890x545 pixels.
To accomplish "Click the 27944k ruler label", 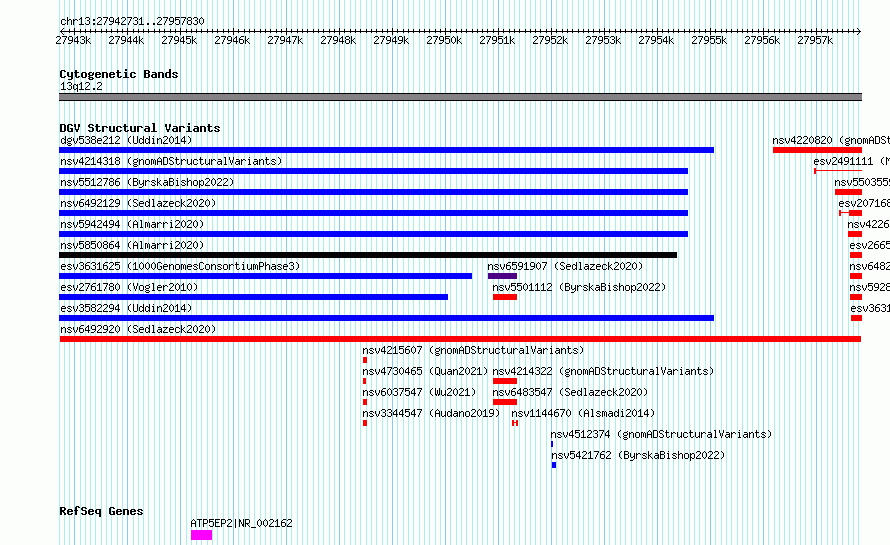I will (126, 40).
